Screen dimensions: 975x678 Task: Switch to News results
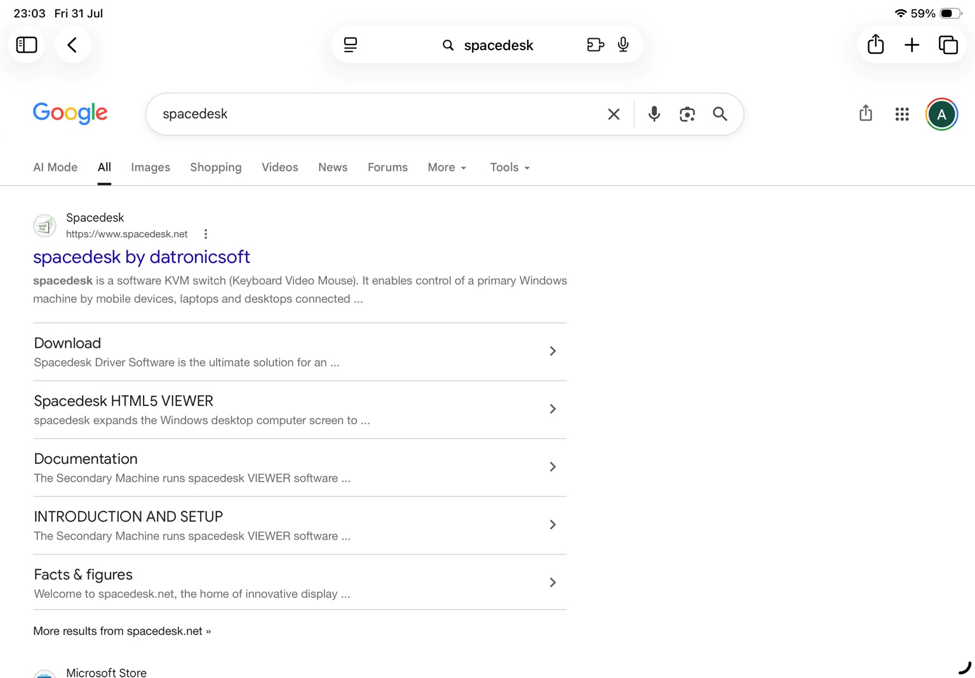click(333, 167)
